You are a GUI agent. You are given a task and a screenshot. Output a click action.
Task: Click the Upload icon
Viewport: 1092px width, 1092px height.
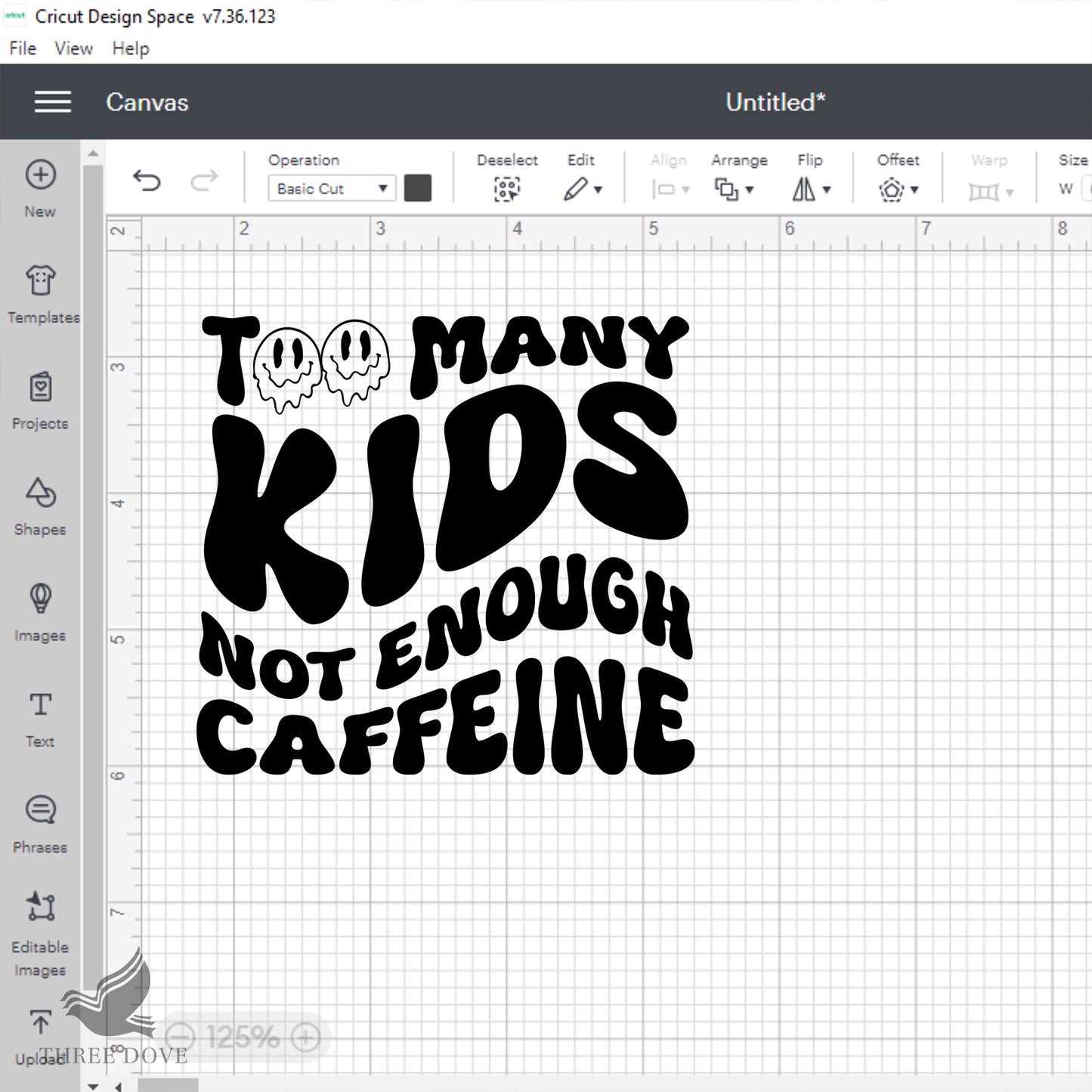(x=40, y=1023)
